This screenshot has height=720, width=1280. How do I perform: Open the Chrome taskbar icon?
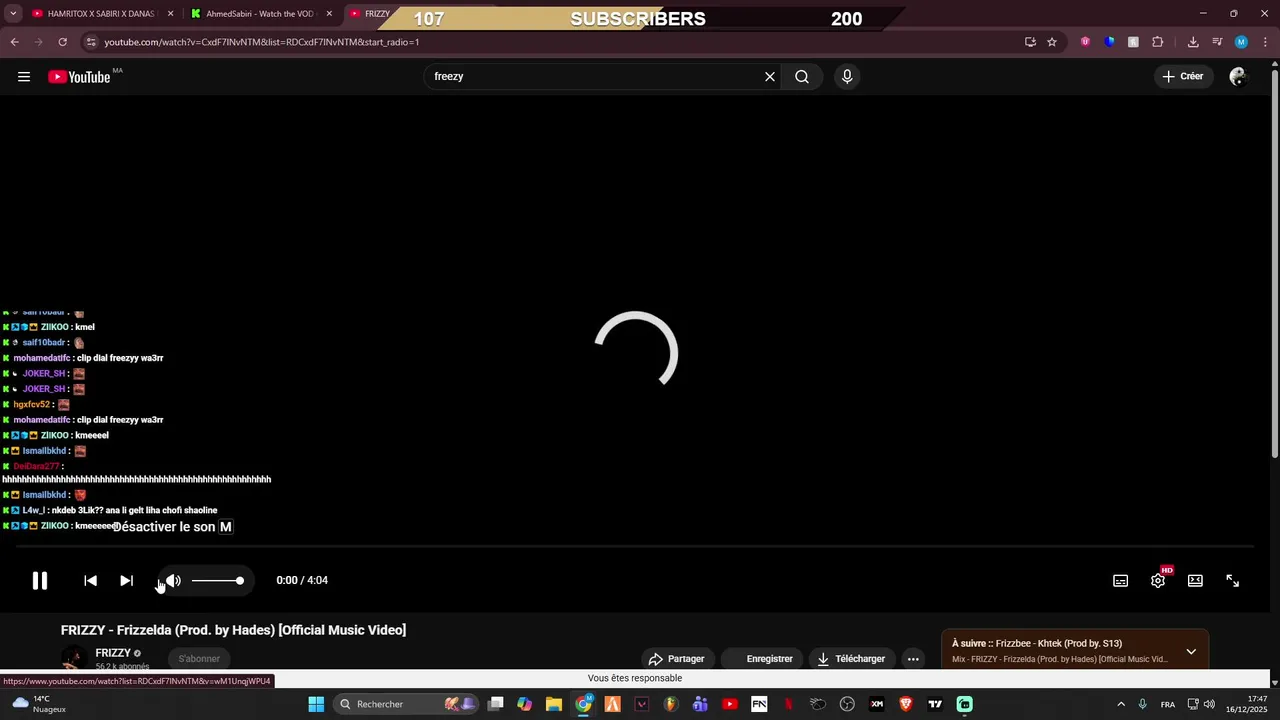584,704
